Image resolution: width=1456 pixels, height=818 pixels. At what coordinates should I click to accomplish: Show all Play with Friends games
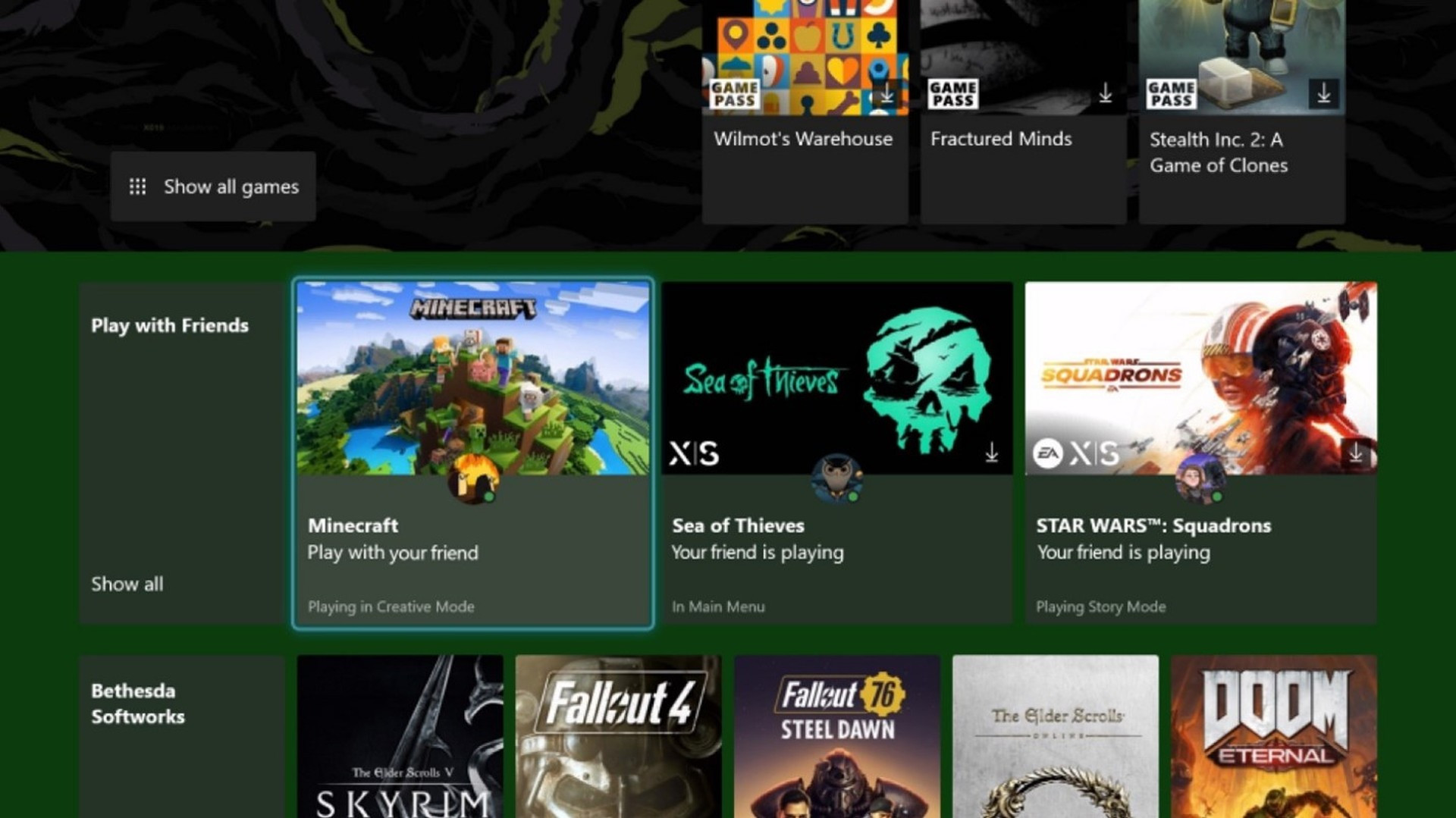point(127,584)
